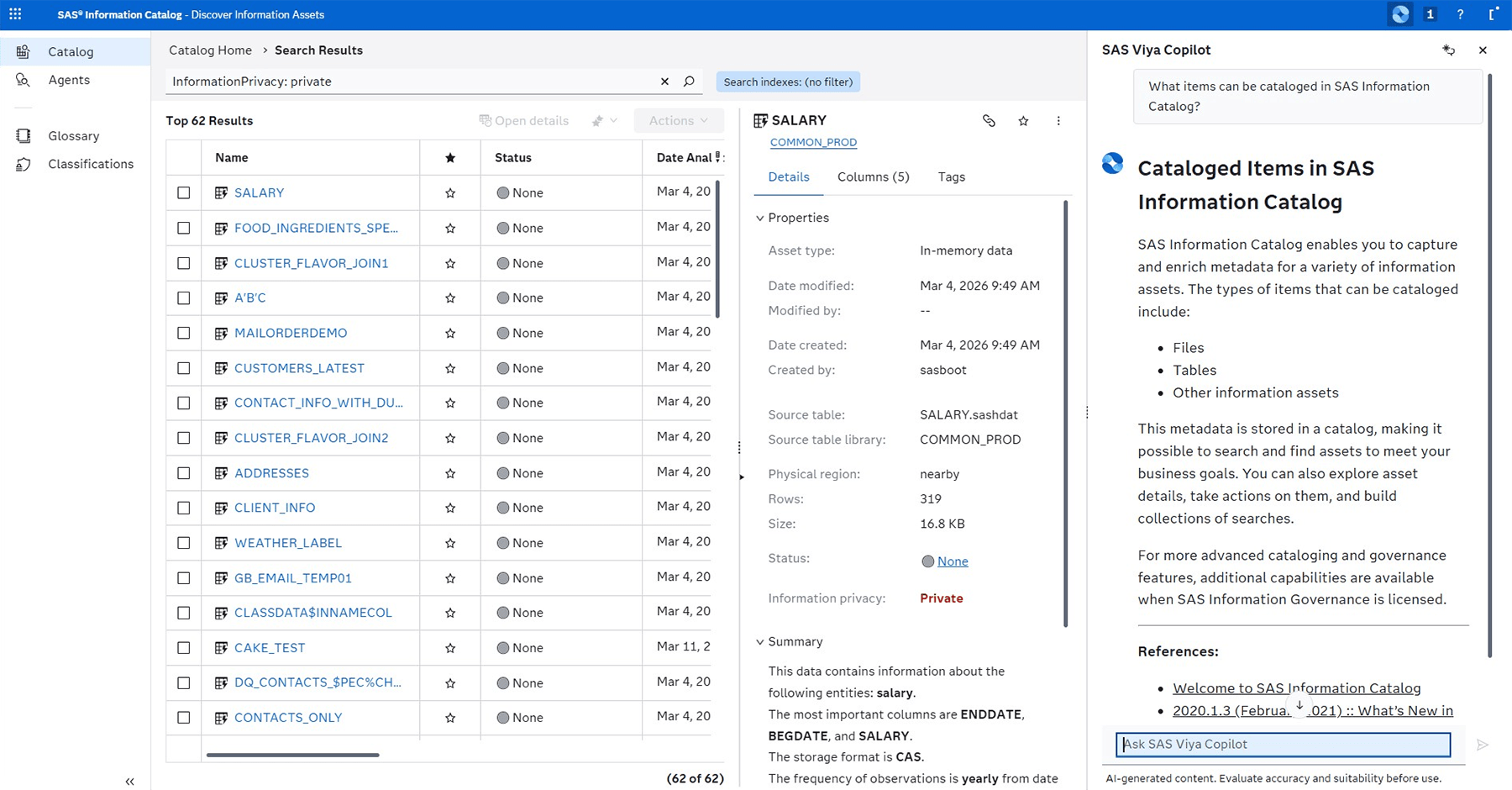Image resolution: width=1512 pixels, height=790 pixels.
Task: Star the ADDRESSES table
Action: tap(449, 472)
